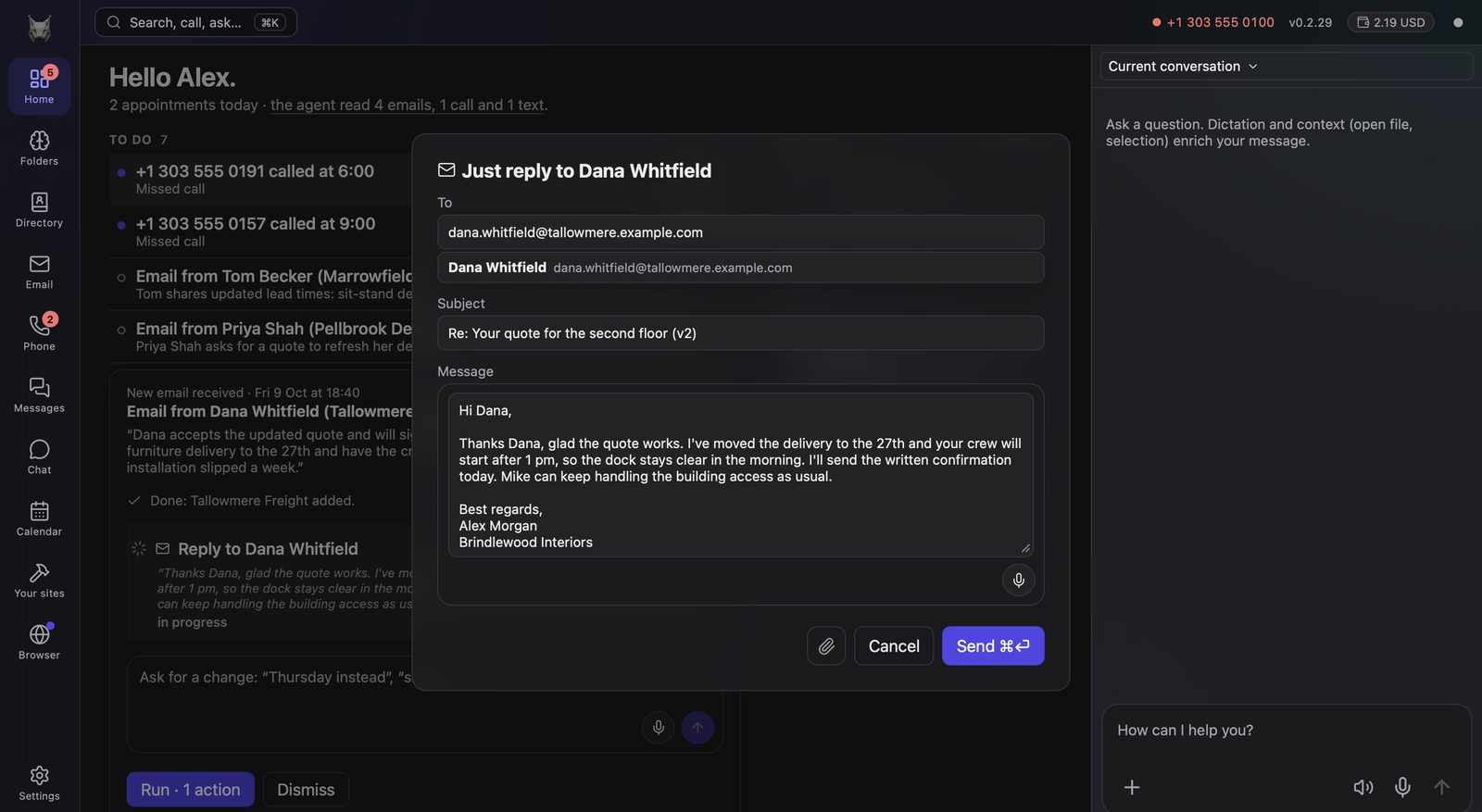This screenshot has width=1482, height=812.
Task: Open Reply to Dana Whitfield task
Action: [268, 549]
